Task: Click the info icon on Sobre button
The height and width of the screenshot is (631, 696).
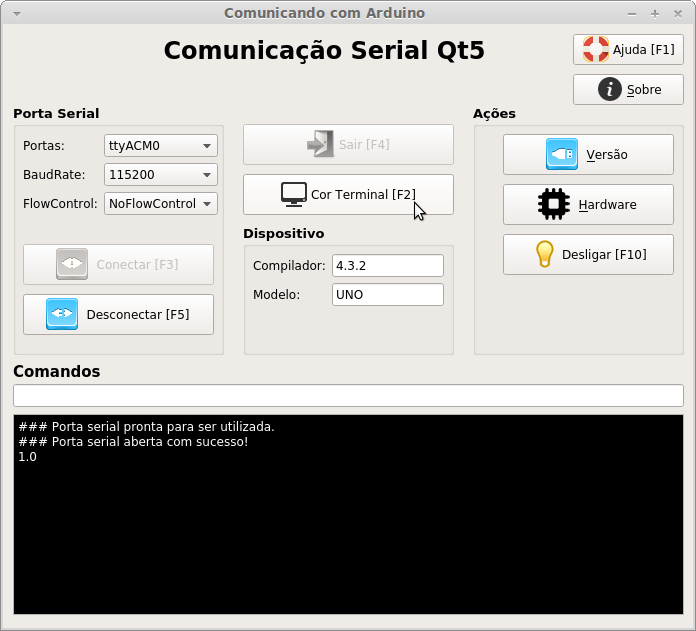Action: coord(610,89)
